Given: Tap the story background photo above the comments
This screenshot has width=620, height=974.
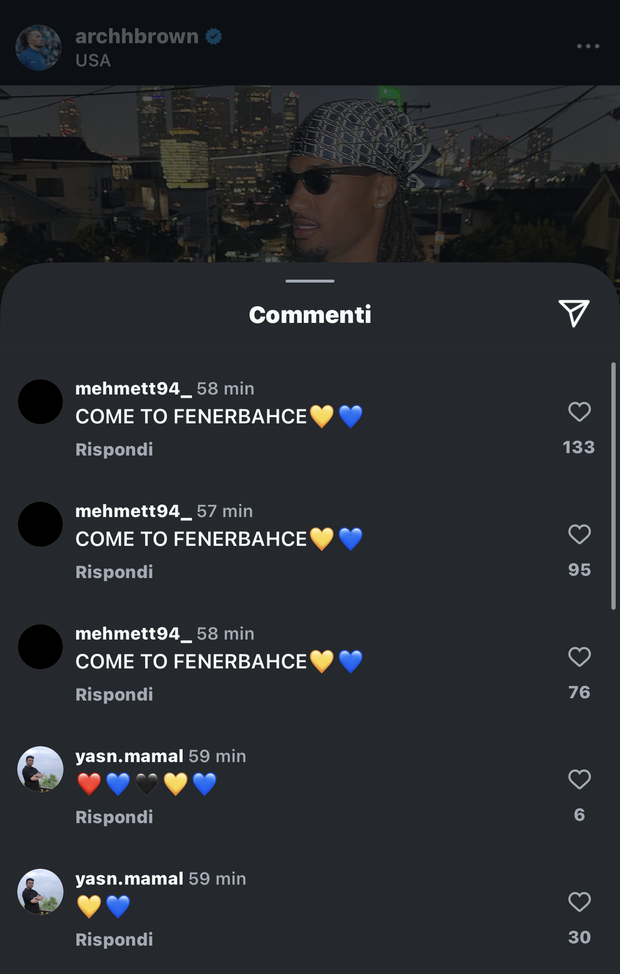Looking at the screenshot, I should (x=310, y=170).
